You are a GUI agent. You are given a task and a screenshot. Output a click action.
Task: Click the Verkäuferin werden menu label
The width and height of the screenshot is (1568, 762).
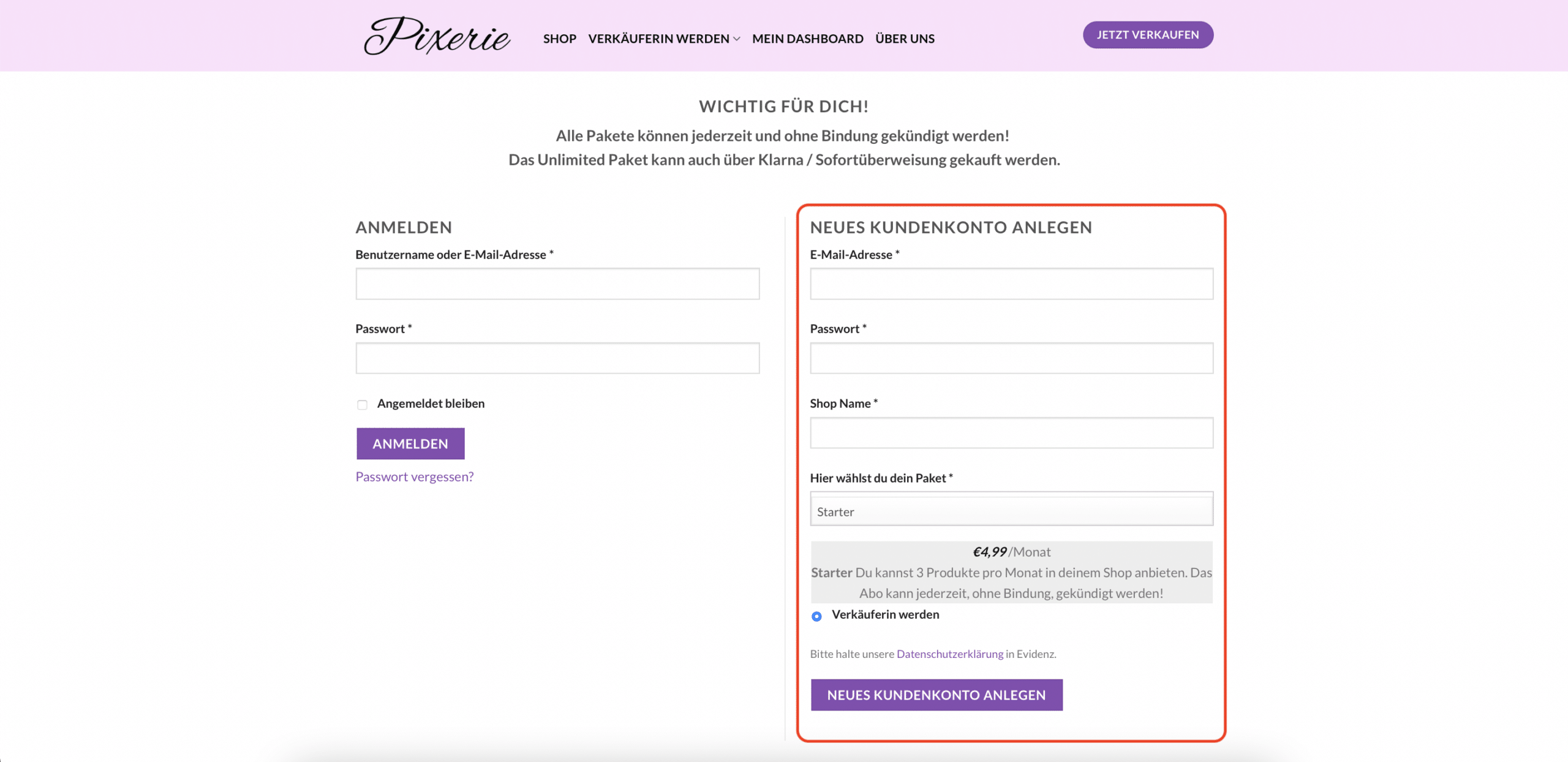point(658,39)
